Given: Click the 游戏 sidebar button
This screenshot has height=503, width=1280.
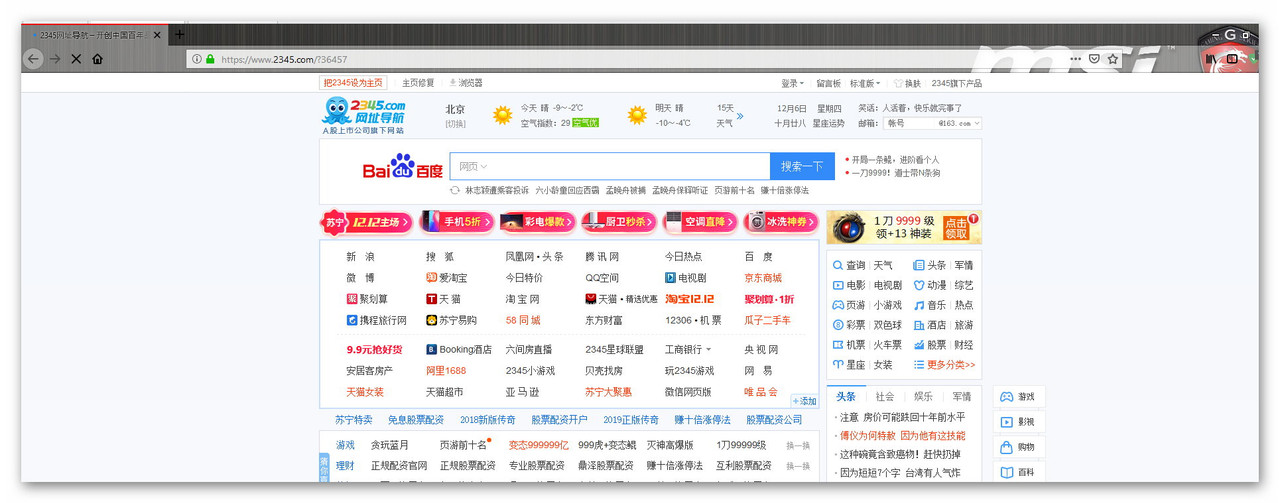Looking at the screenshot, I should pos(1018,397).
